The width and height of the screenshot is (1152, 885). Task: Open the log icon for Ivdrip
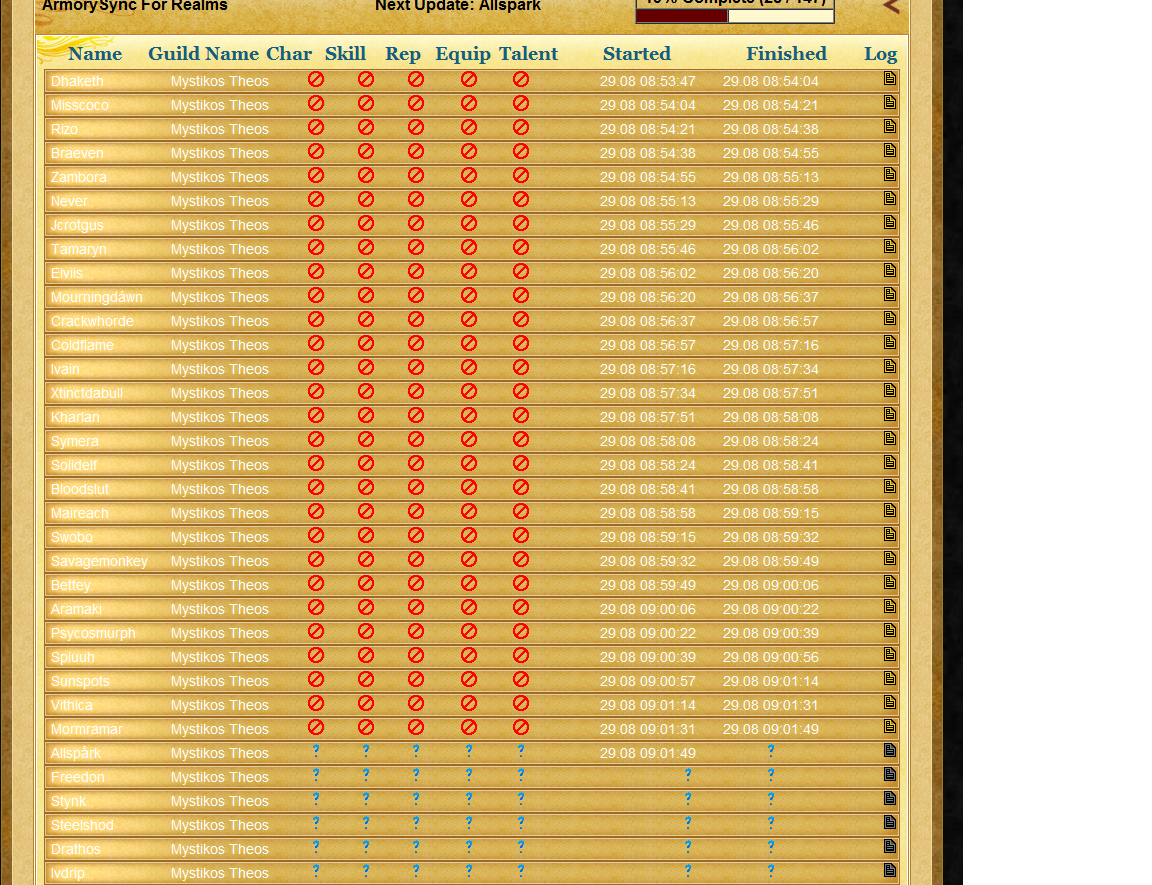point(890,871)
